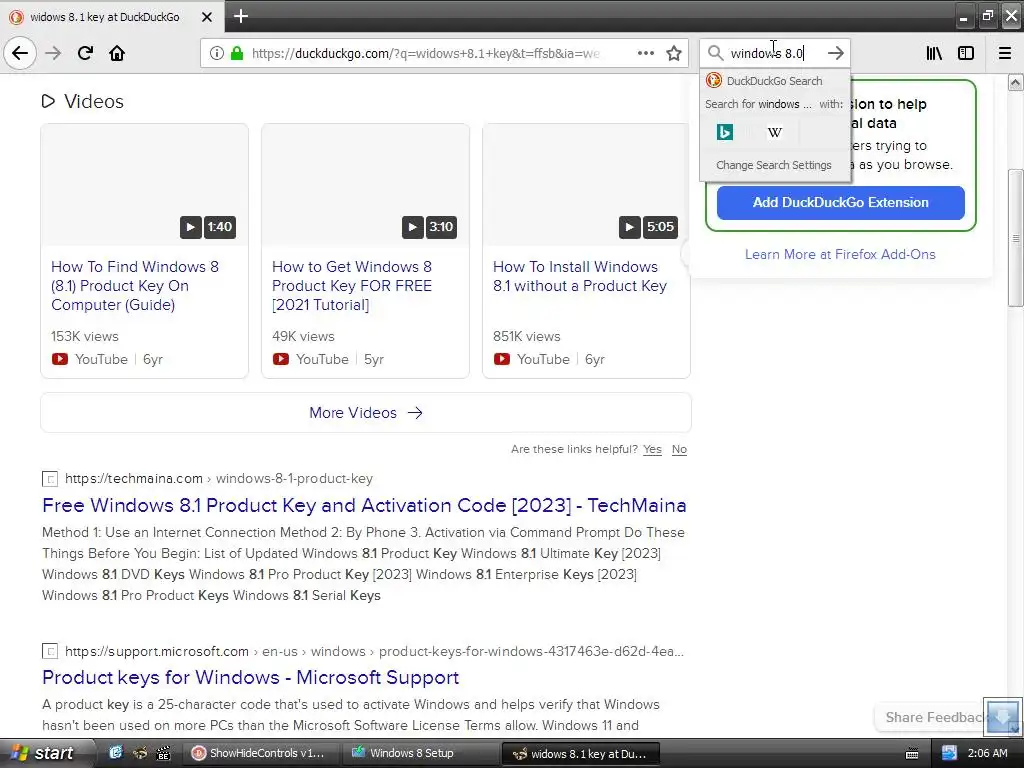The height and width of the screenshot is (768, 1024).
Task: Go back with the back arrow button
Action: [20, 53]
